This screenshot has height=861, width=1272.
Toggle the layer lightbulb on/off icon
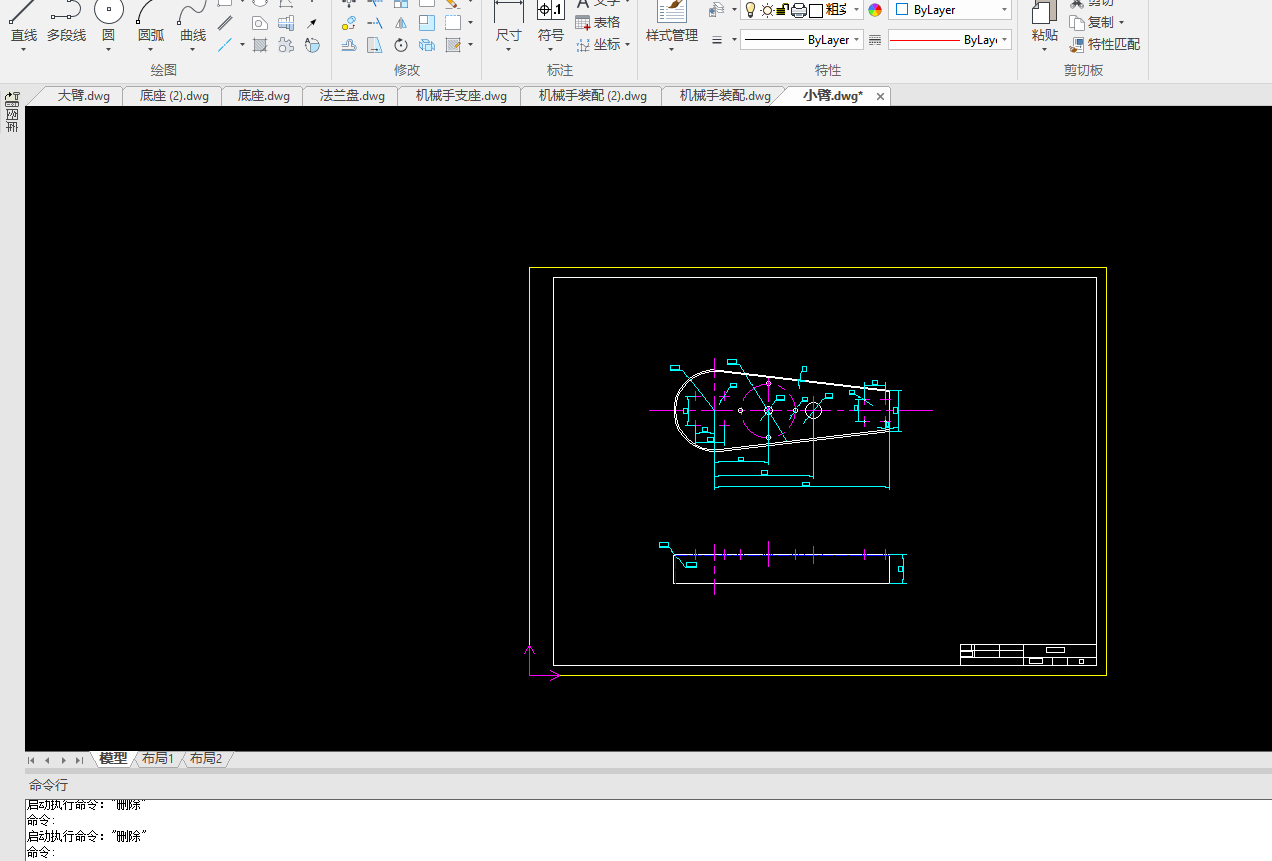coord(749,10)
